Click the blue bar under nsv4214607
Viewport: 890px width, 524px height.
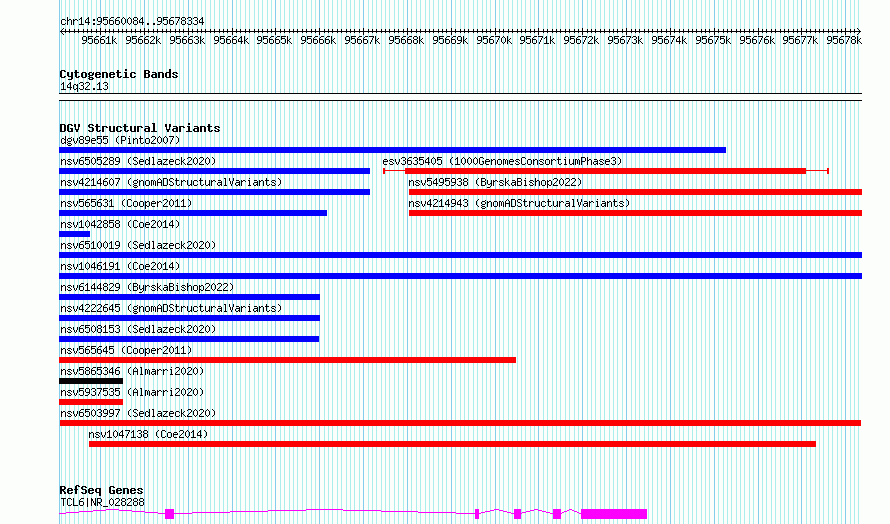point(215,192)
